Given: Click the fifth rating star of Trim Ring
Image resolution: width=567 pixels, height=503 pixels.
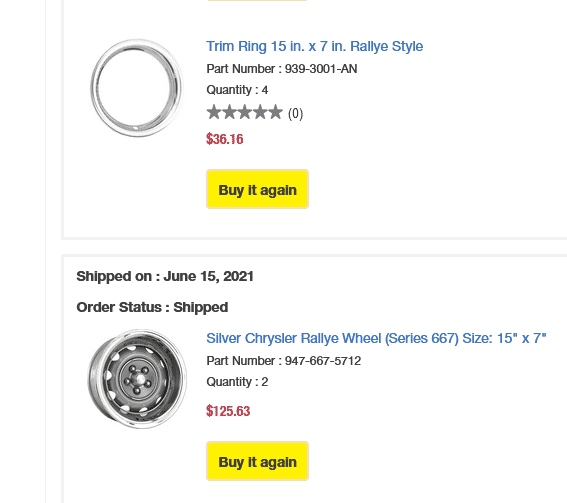Looking at the screenshot, I should pos(276,112).
